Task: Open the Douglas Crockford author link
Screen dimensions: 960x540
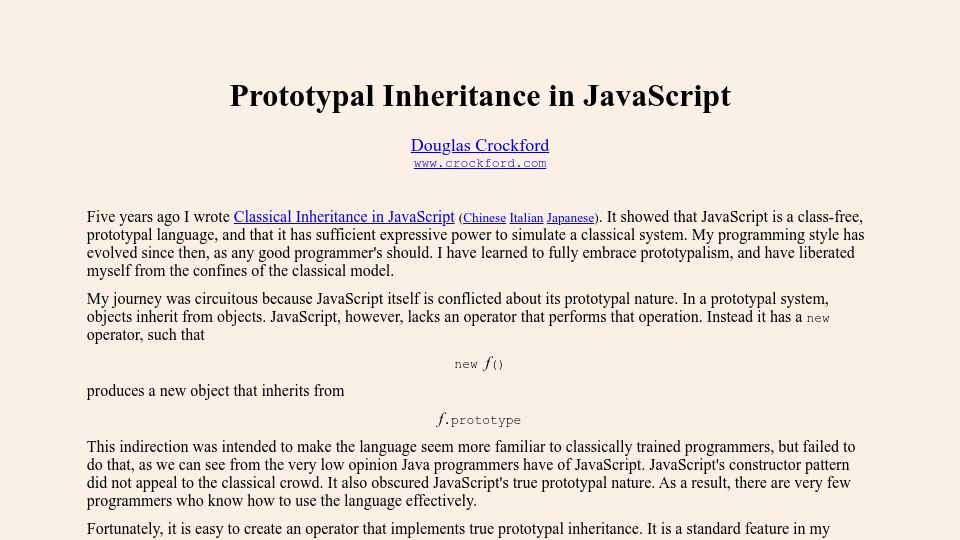Action: pyautogui.click(x=479, y=146)
